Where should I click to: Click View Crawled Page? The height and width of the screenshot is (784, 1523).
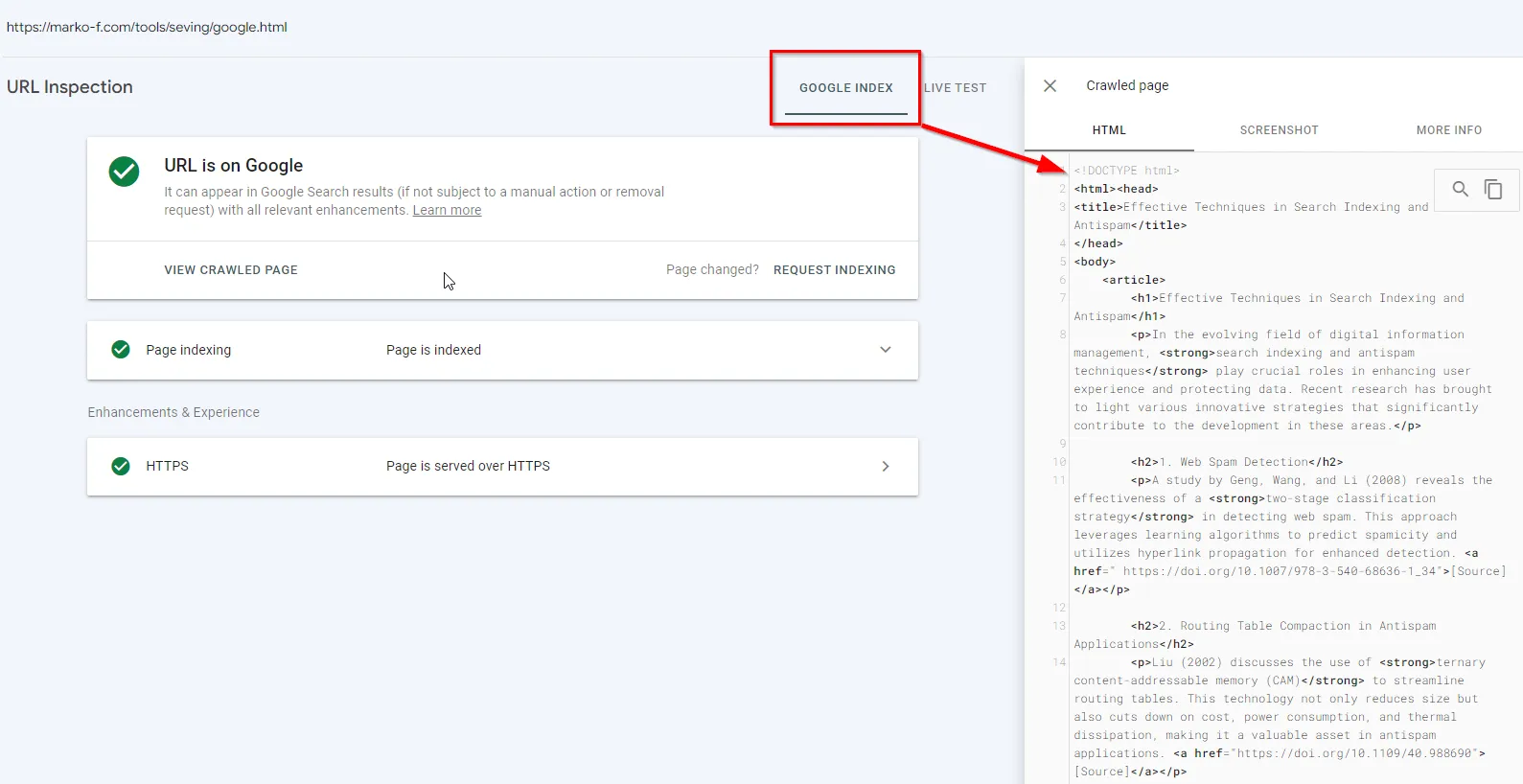point(231,270)
